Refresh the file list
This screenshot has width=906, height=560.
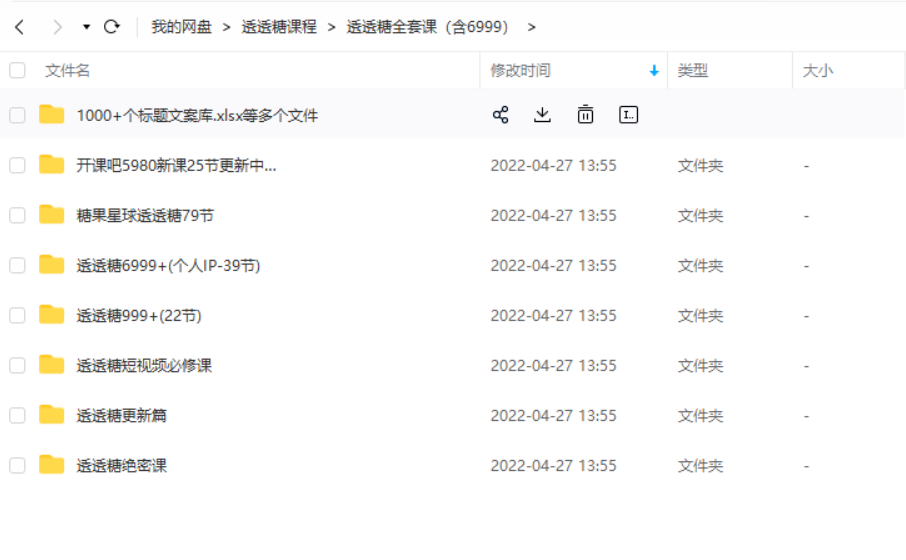[112, 27]
